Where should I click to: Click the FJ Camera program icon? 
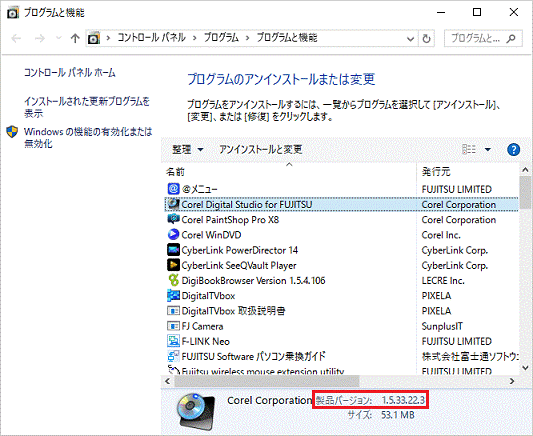pyautogui.click(x=173, y=326)
